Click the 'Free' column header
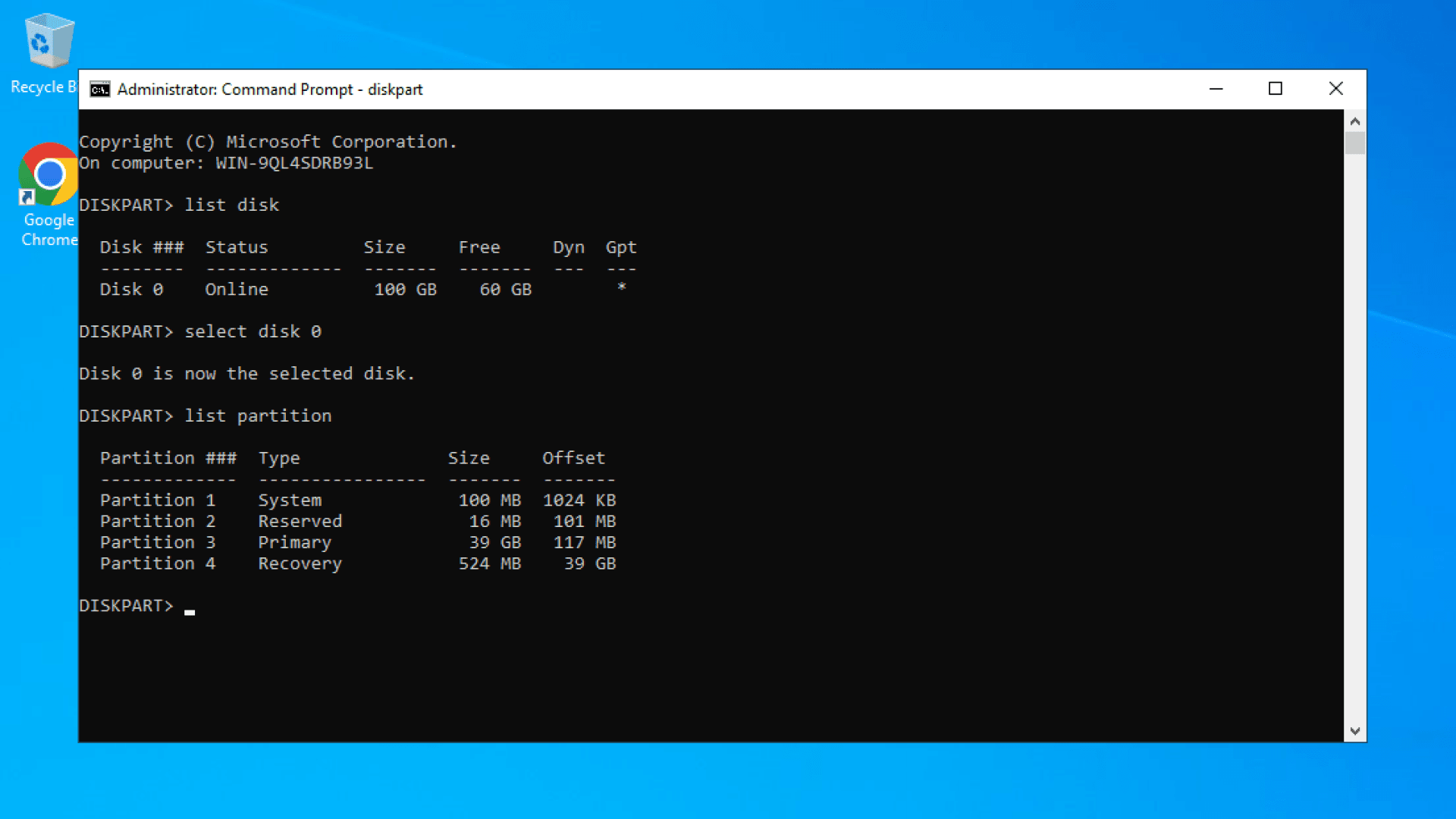This screenshot has height=819, width=1456. [479, 247]
